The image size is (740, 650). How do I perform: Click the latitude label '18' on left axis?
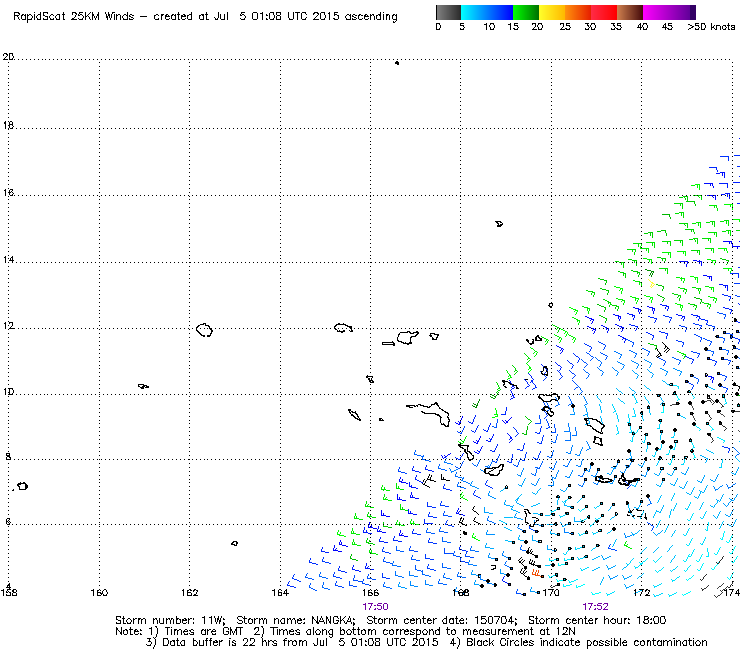pos(8,126)
